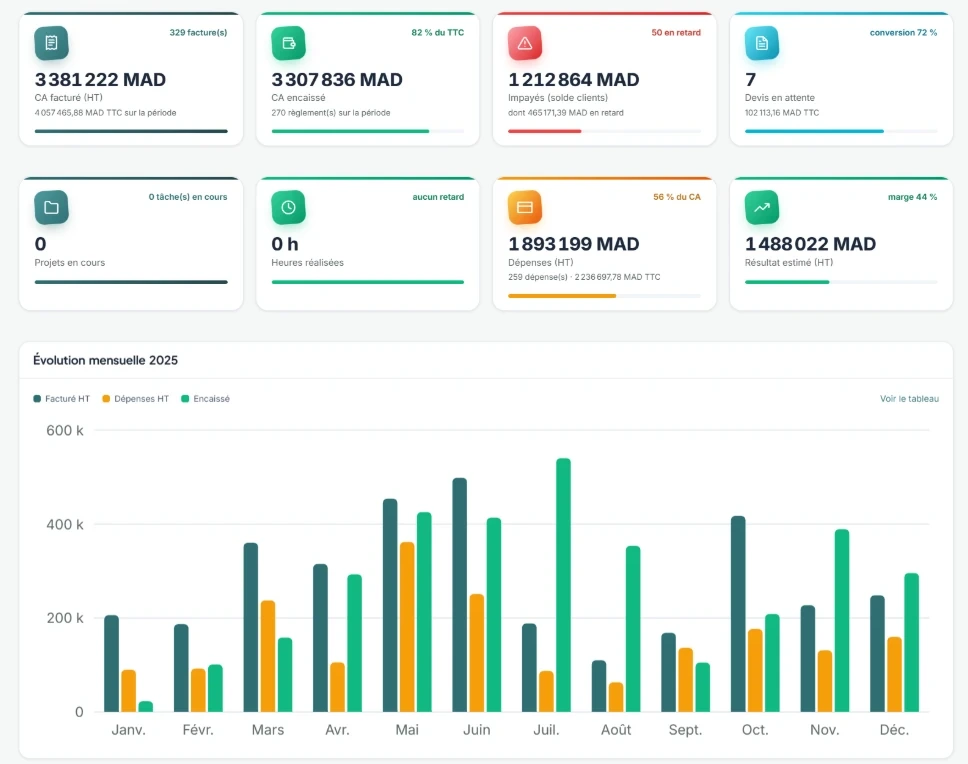
Task: Select the '3 307 836 MAD' amount
Action: tap(337, 80)
